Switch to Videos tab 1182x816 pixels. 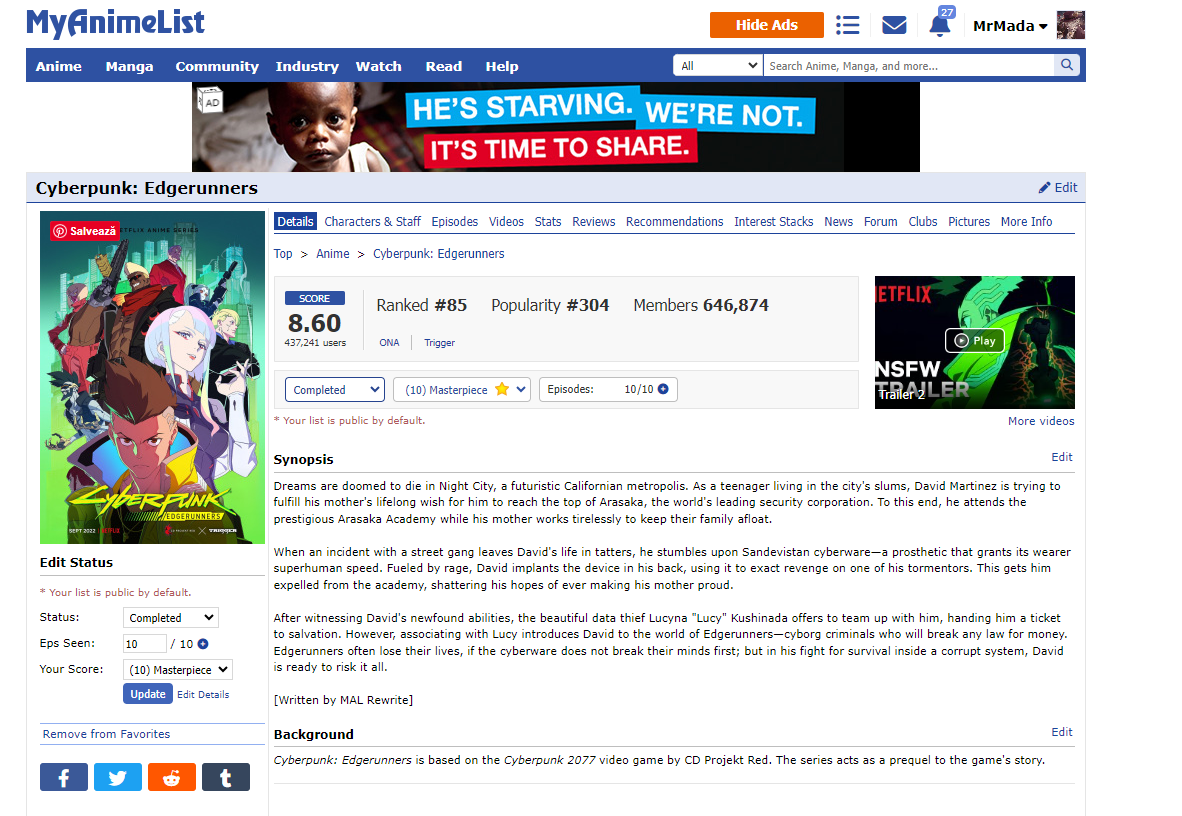(x=506, y=222)
